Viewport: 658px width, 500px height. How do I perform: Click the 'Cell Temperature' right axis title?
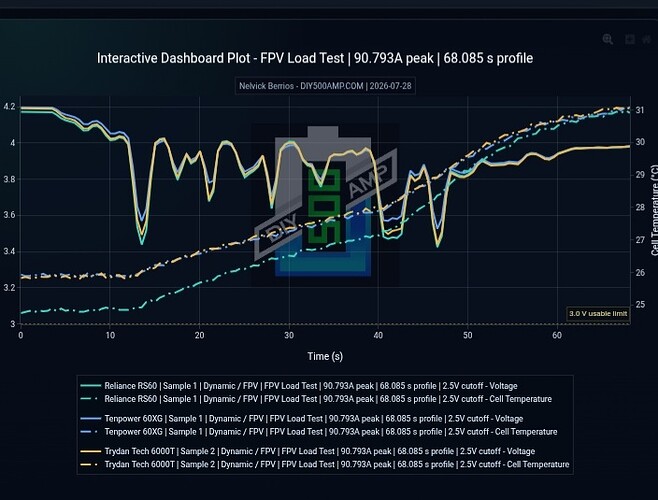point(654,210)
